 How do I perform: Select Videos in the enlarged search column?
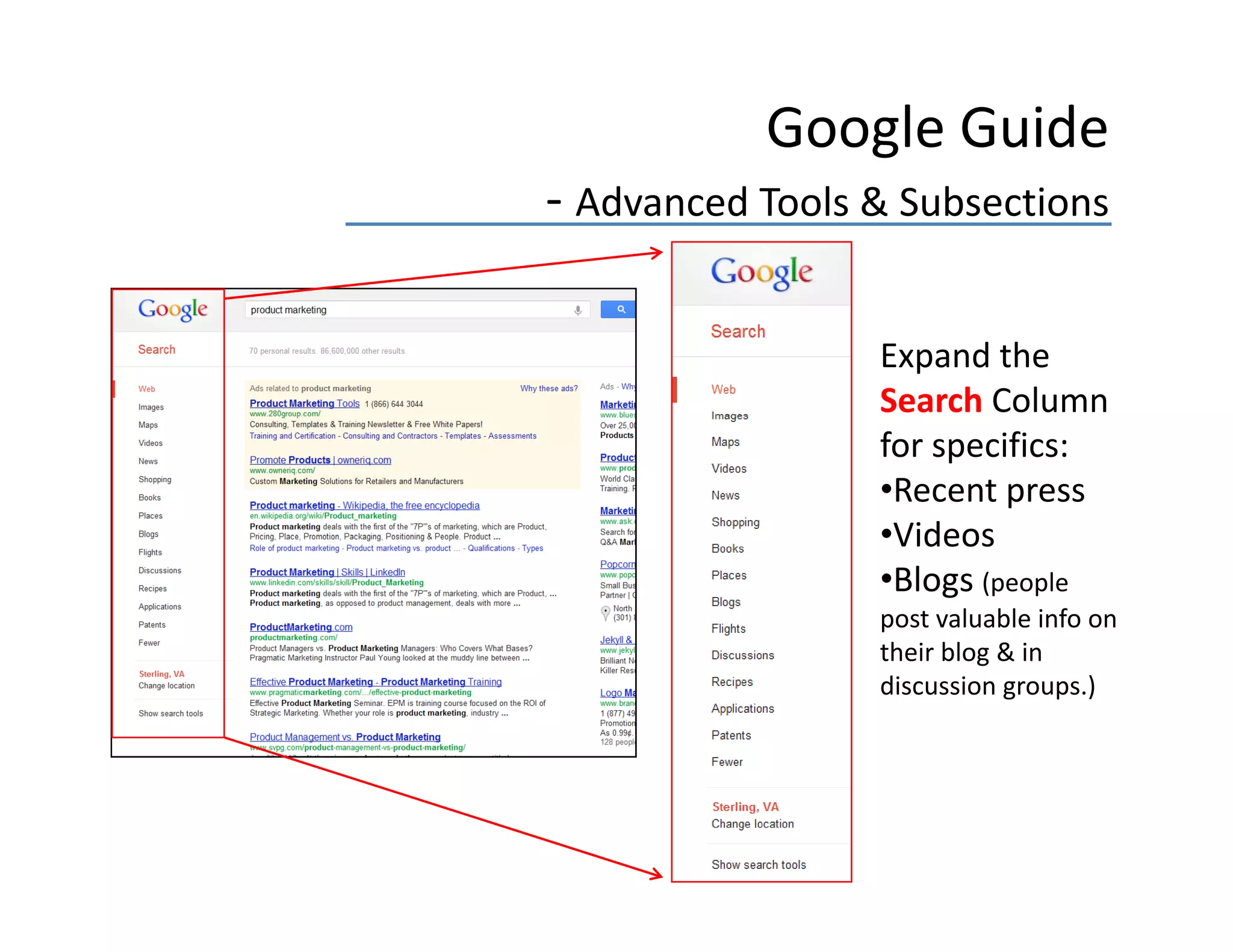tap(729, 469)
